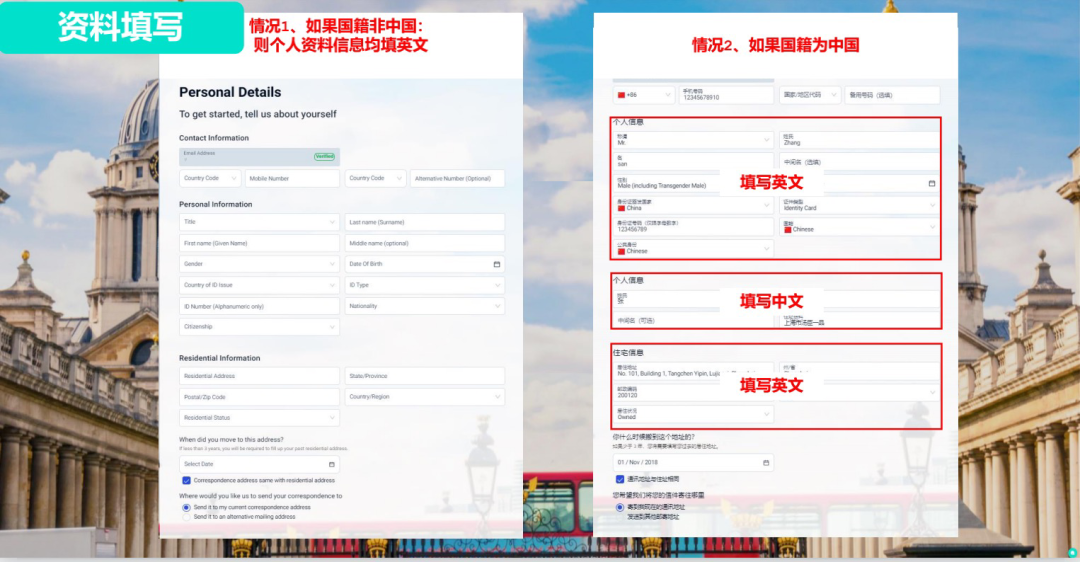The height and width of the screenshot is (562, 1080).
Task: Select Send it to my current correspondence address
Action: click(186, 508)
